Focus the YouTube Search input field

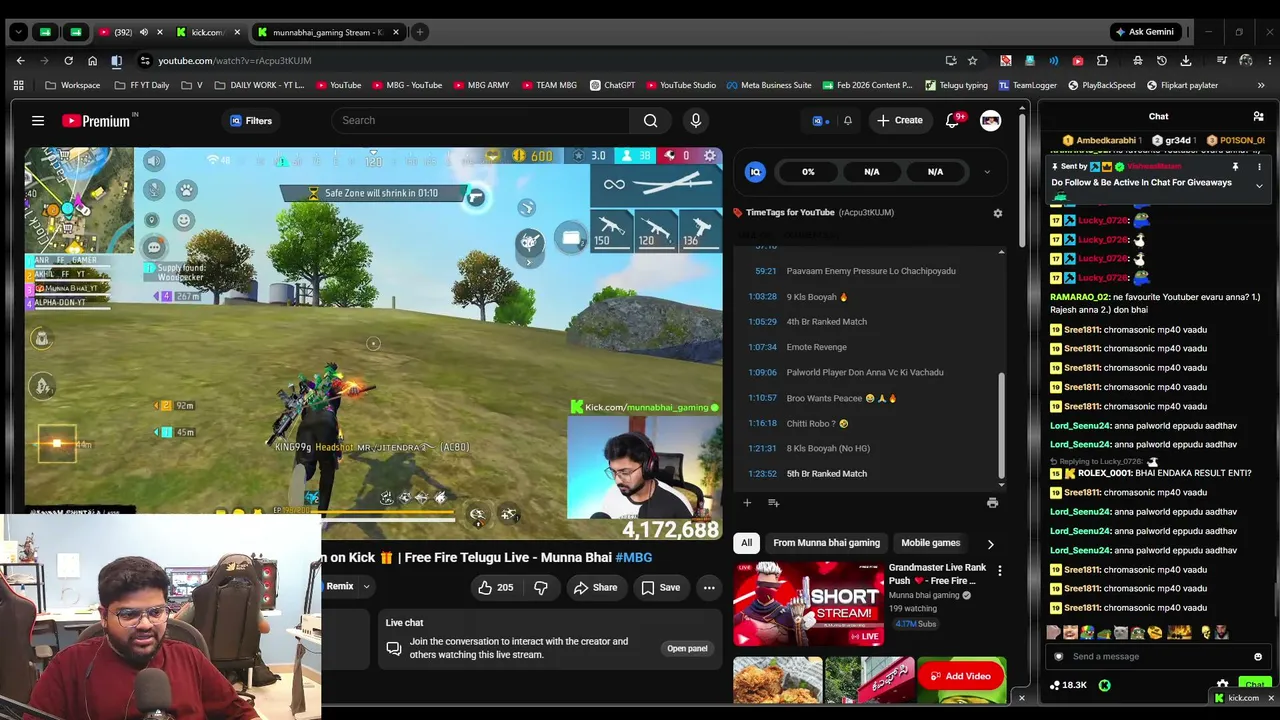pos(481,121)
